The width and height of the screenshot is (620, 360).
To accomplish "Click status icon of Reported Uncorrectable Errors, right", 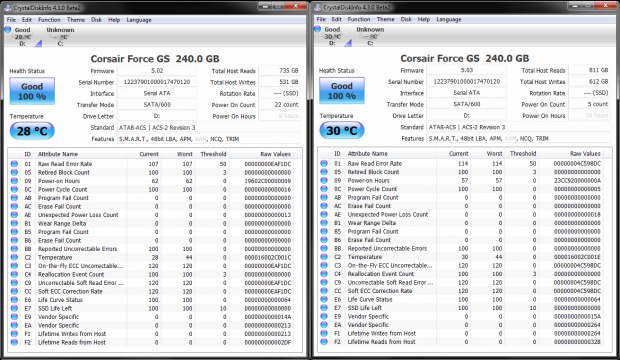I will tap(324, 248).
